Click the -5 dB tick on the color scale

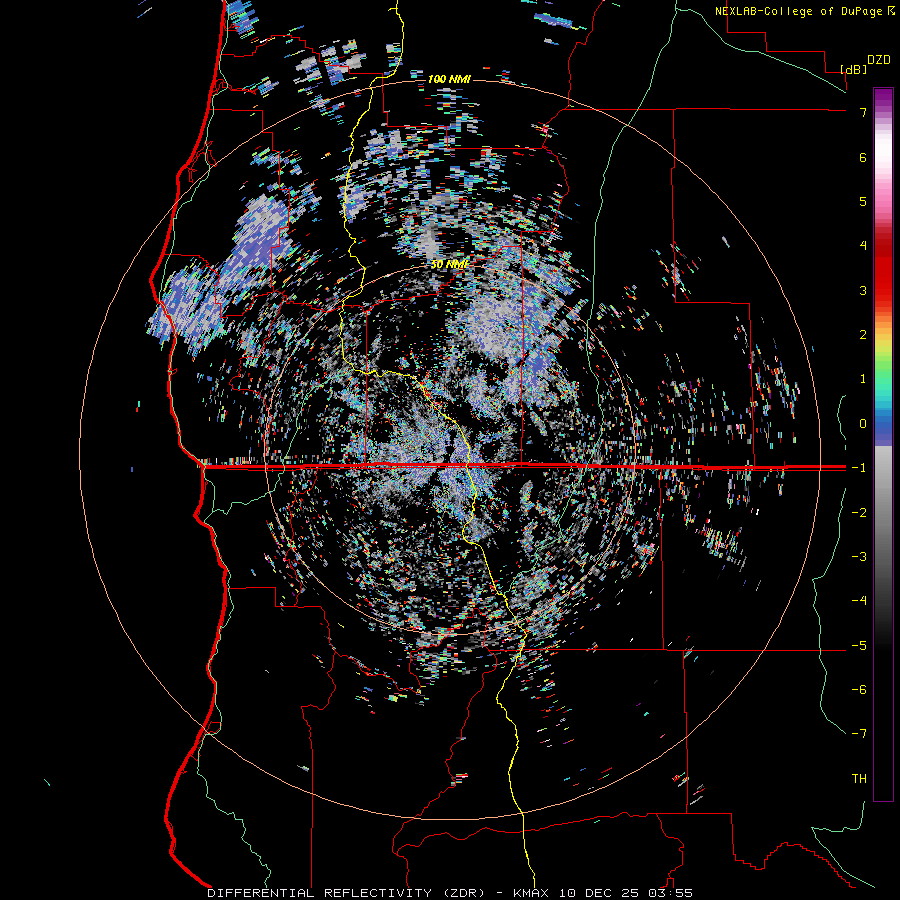coord(859,646)
